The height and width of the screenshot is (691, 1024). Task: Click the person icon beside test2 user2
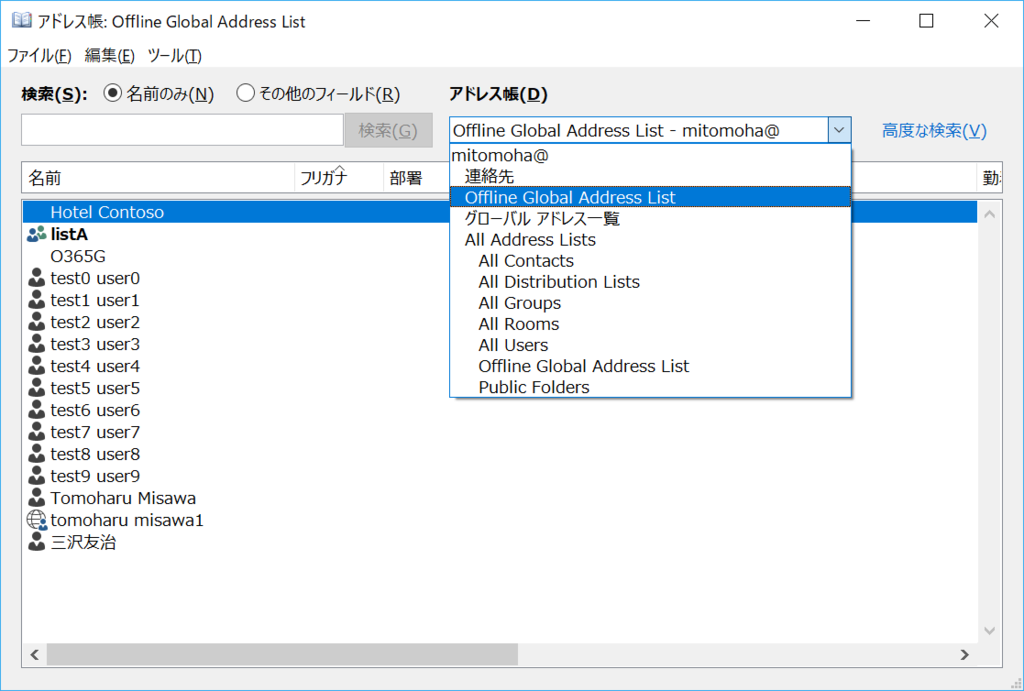point(37,322)
